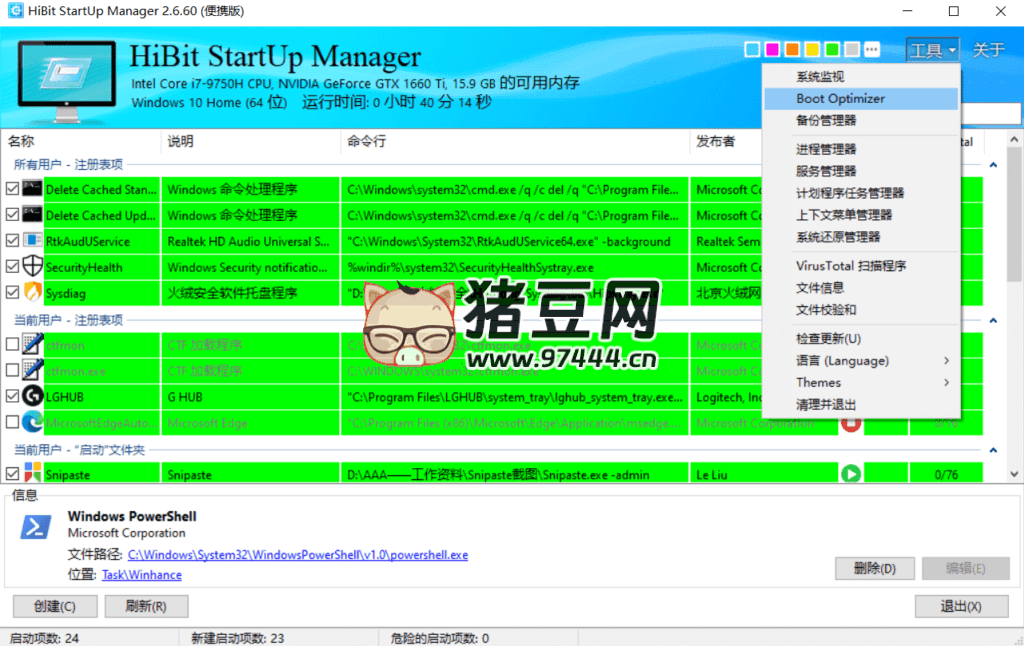This screenshot has height=646, width=1024.
Task: Toggle Sysdiag startup checkbox
Action: pyautogui.click(x=12, y=293)
